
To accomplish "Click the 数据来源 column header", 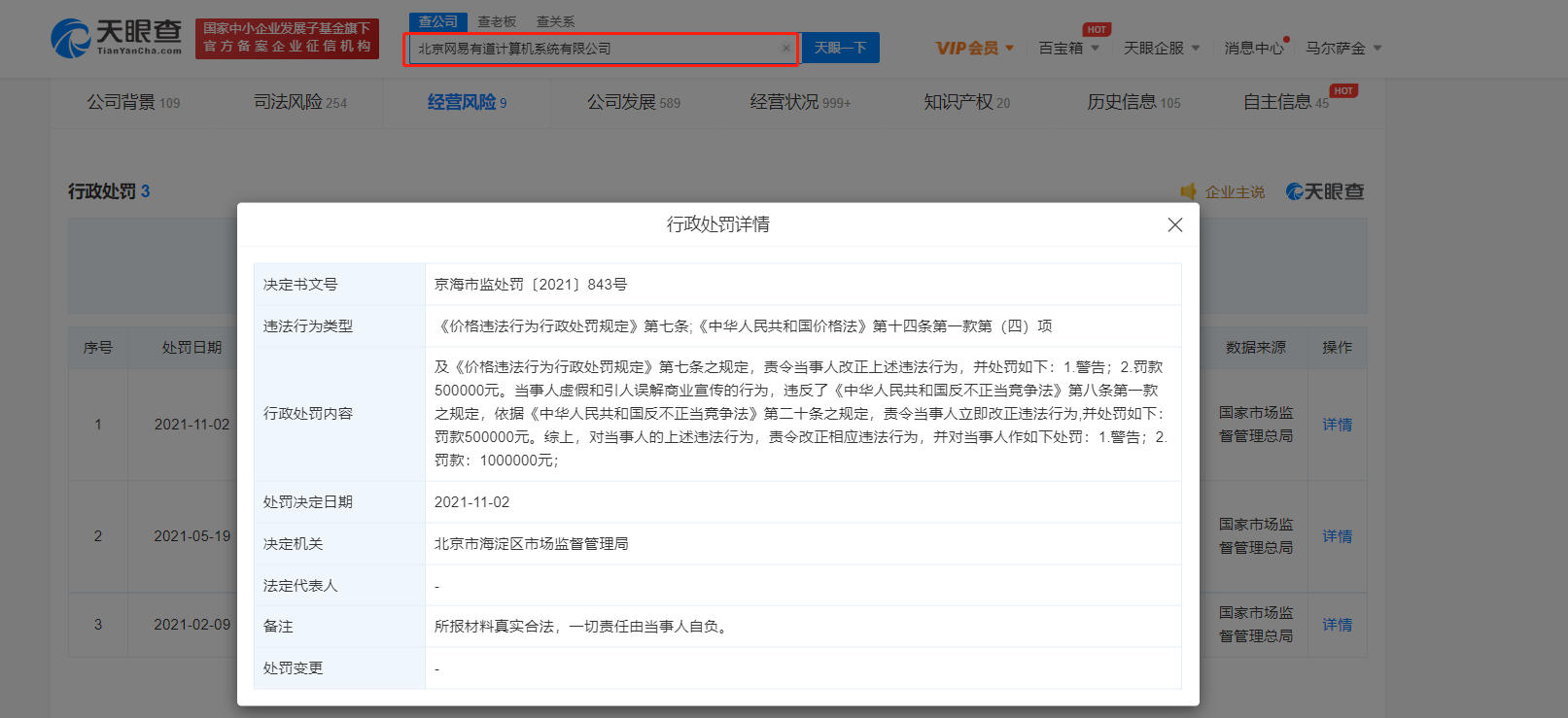I will [x=1256, y=347].
